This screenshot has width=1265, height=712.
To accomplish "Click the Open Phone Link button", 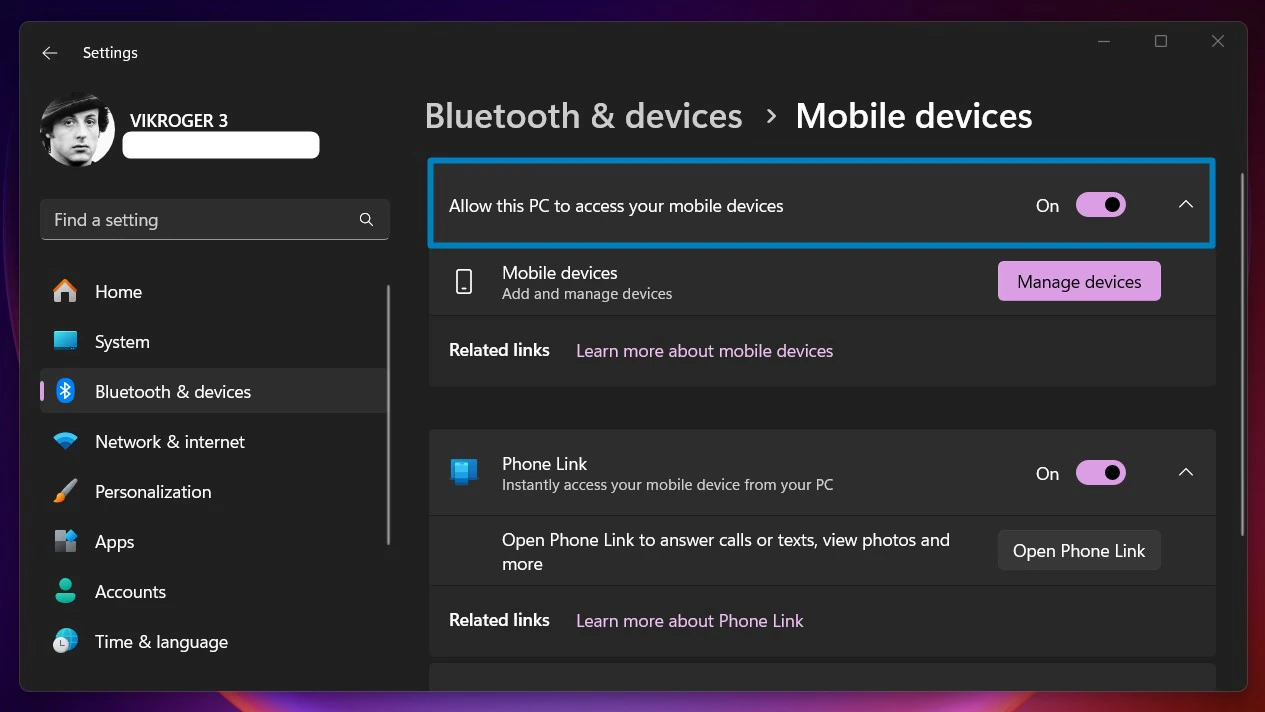I will pos(1079,551).
